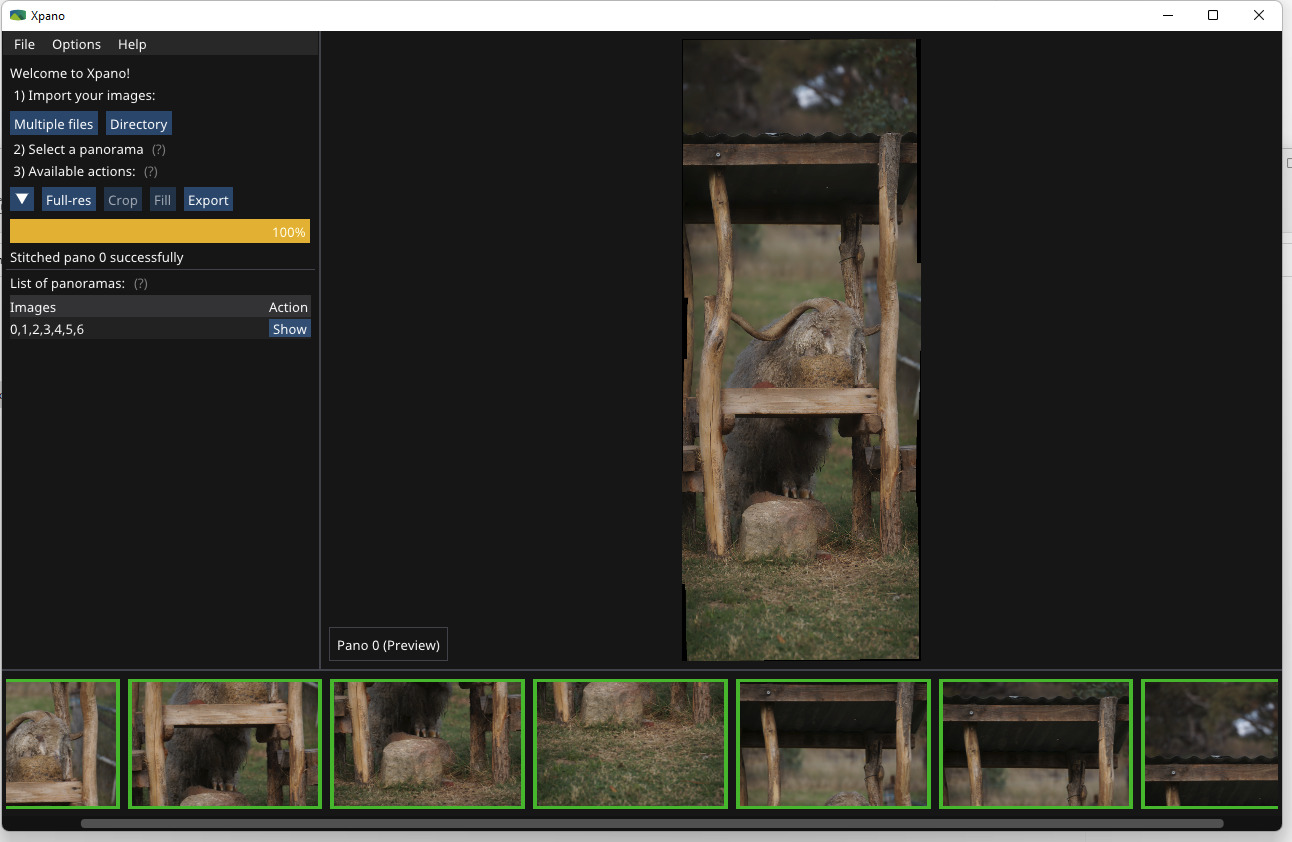Open the File menu

point(24,44)
